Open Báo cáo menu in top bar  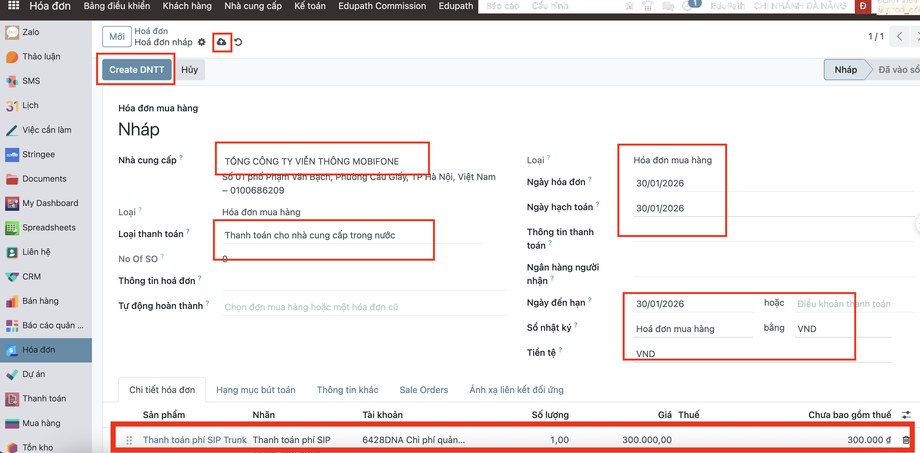click(x=502, y=6)
